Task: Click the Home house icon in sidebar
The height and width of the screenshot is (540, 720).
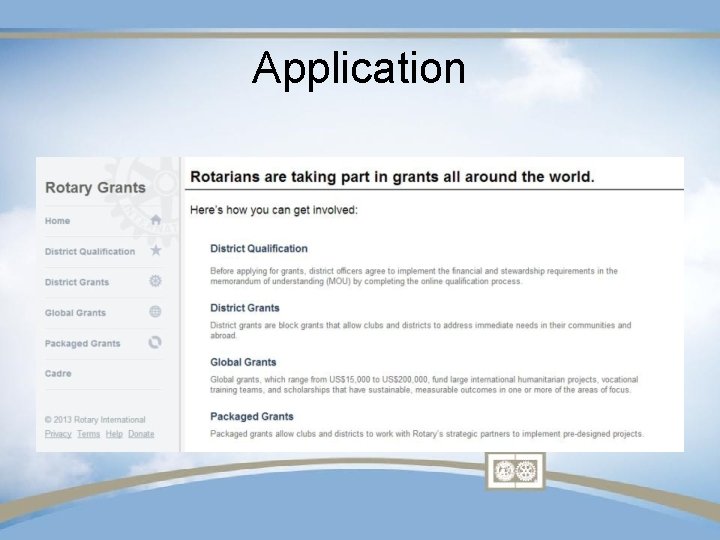Action: coord(156,220)
